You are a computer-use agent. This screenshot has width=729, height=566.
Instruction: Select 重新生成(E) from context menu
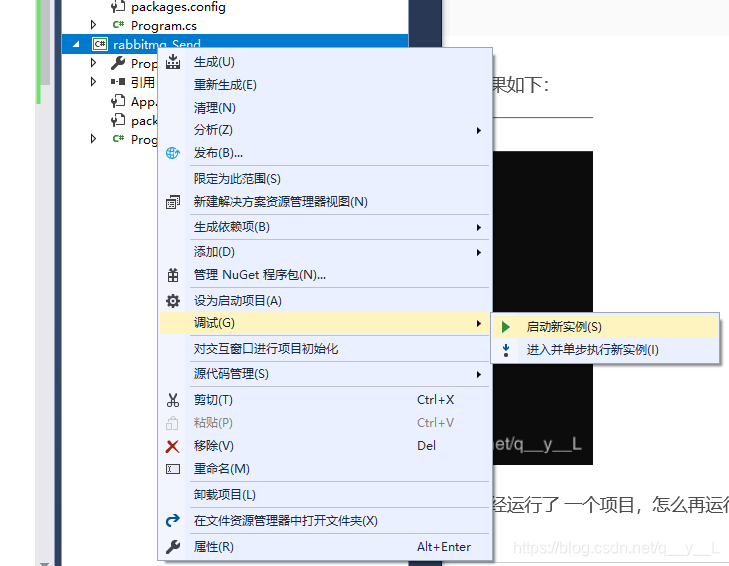(x=325, y=85)
